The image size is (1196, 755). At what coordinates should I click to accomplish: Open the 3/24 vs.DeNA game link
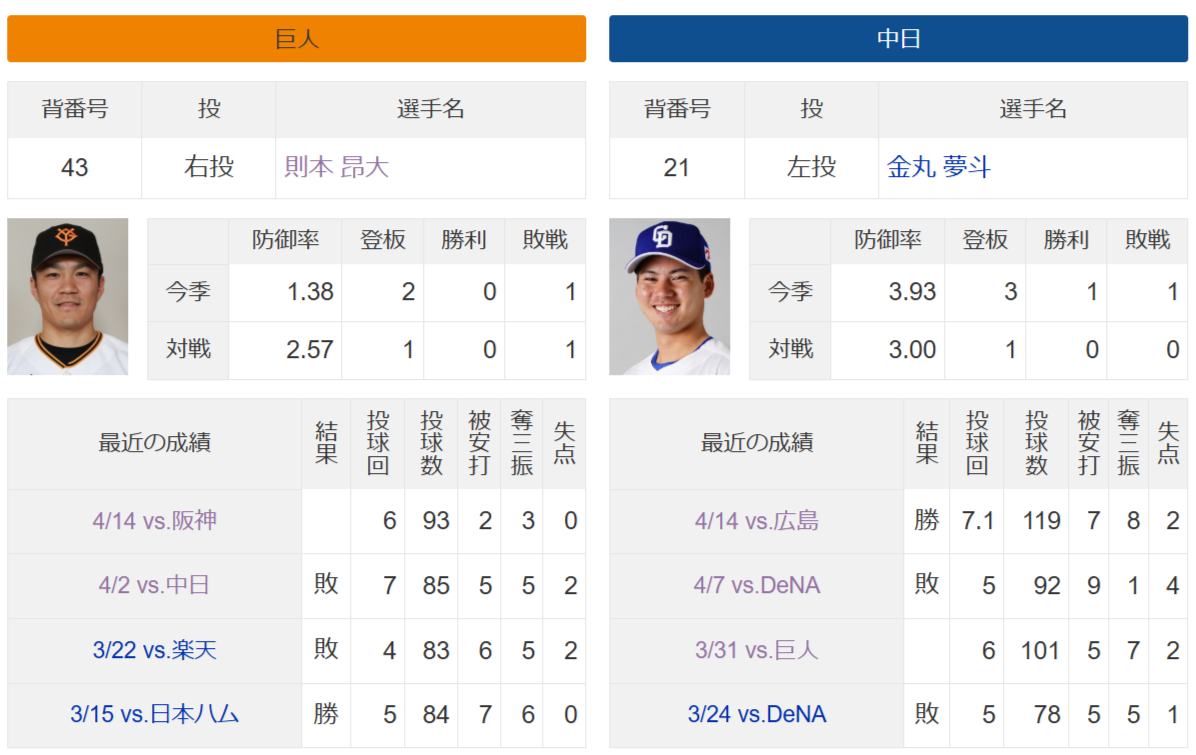tap(756, 715)
